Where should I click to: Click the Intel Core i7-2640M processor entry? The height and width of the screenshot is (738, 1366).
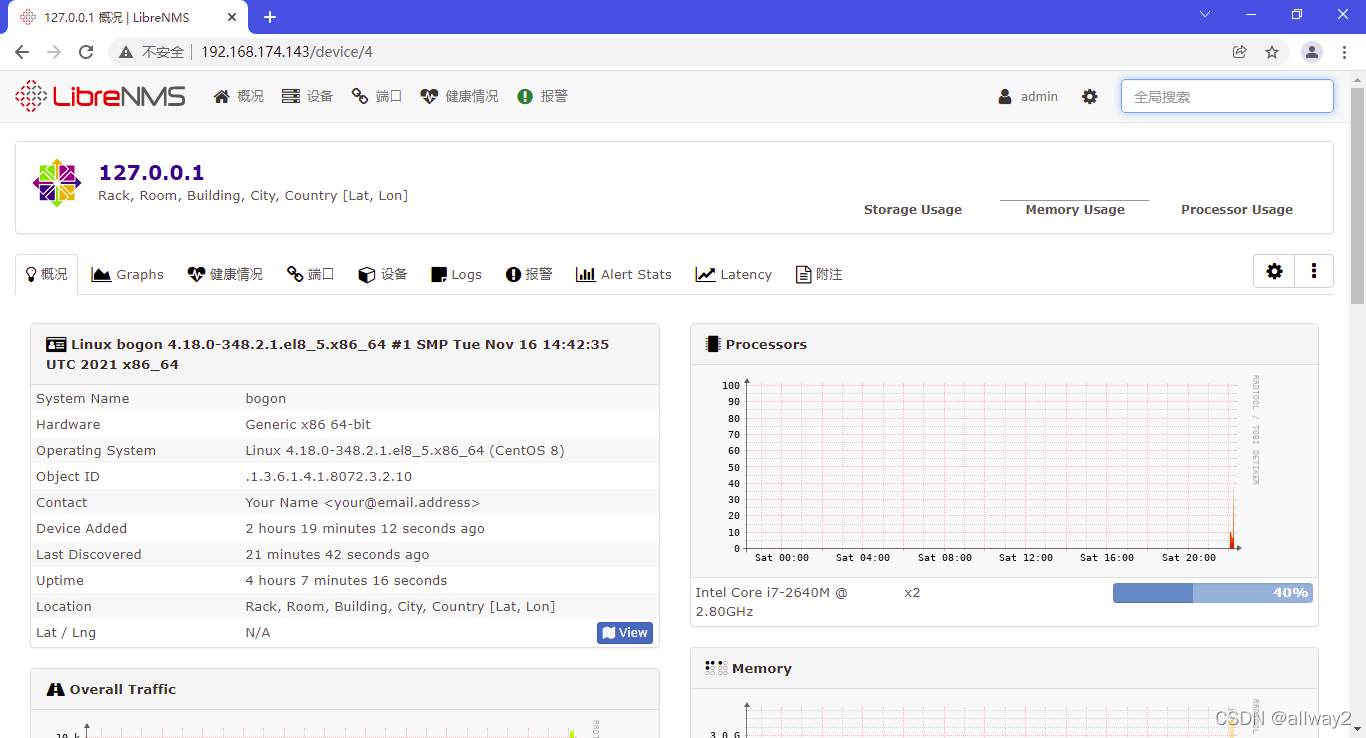[771, 602]
